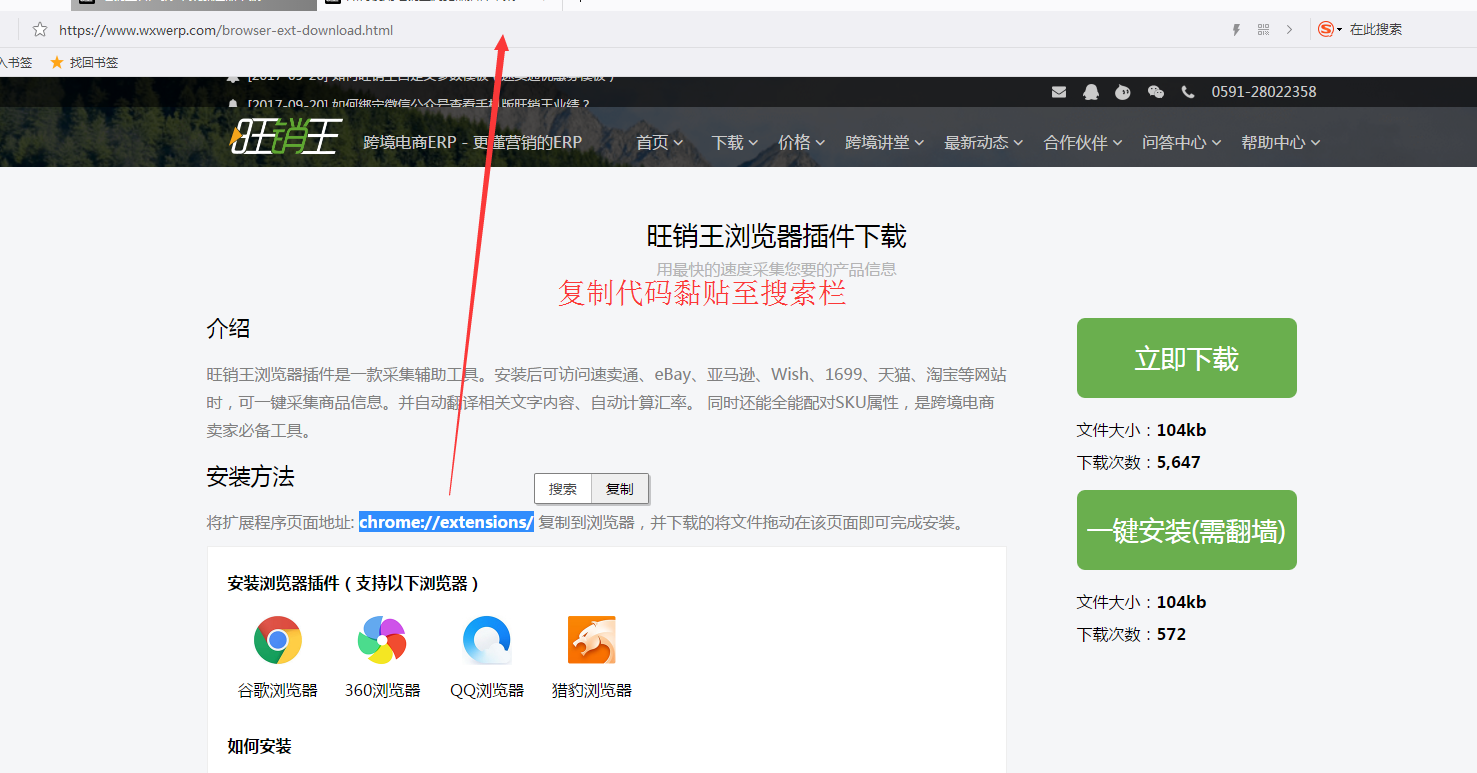Click the 安装浏览器插件（支持以下浏览器） heading
The image size is (1477, 773).
[x=354, y=583]
